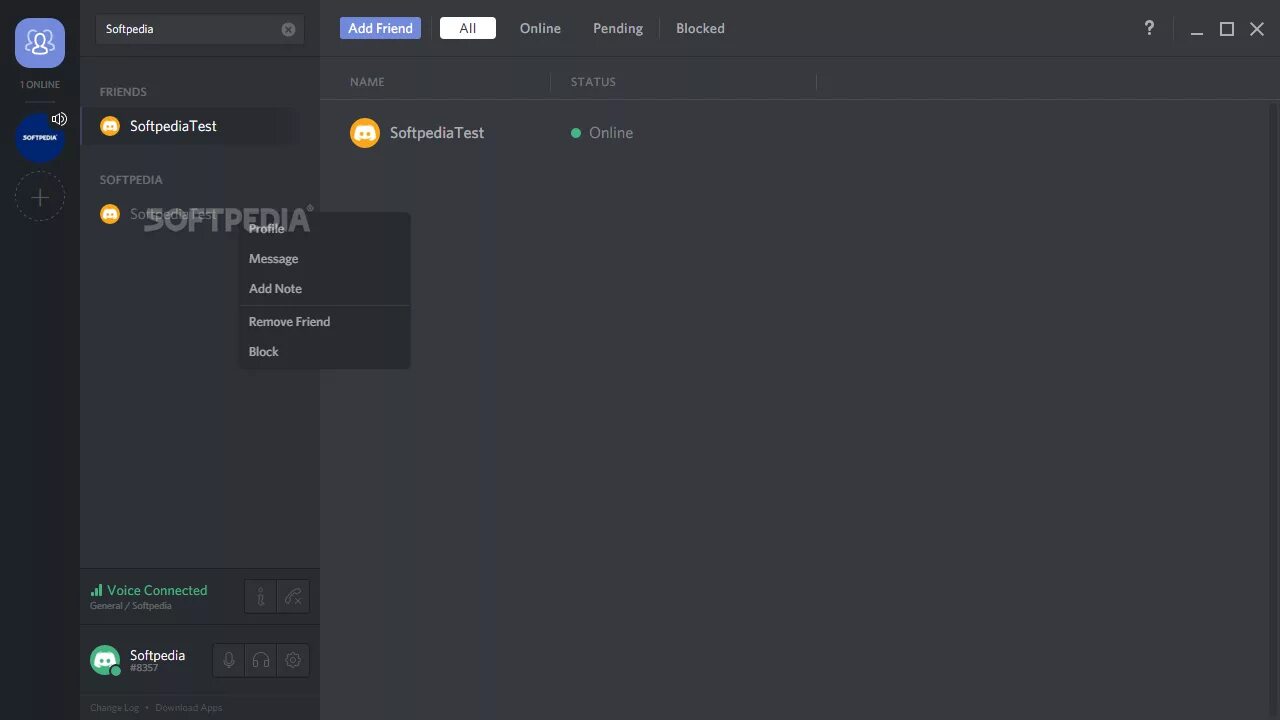Click the Add Friend button
The image size is (1280, 720).
click(380, 28)
